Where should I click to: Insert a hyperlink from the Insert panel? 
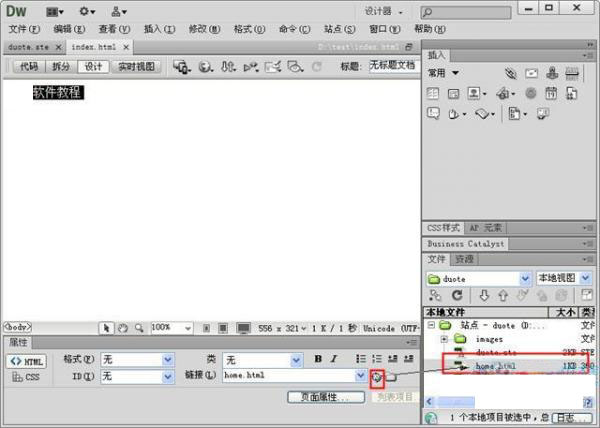511,73
